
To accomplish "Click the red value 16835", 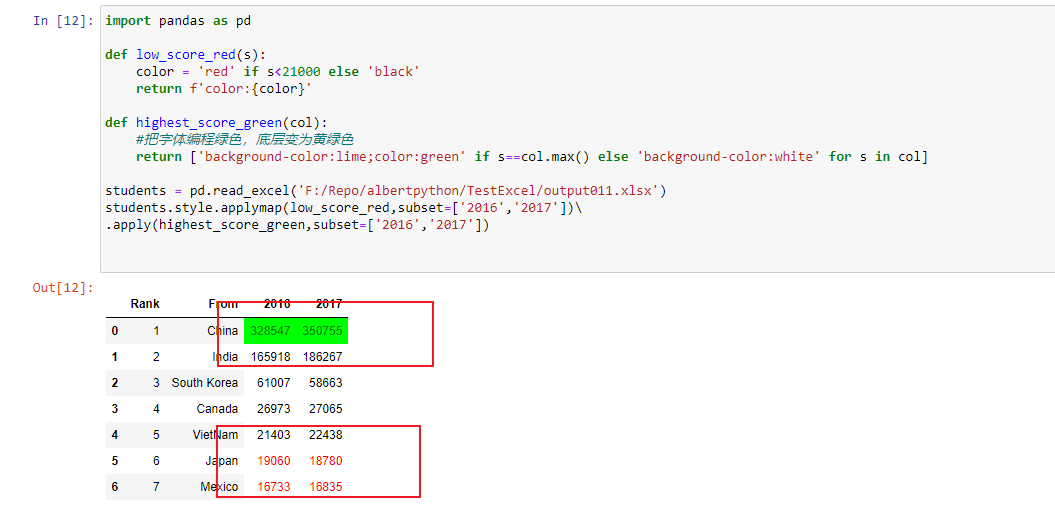I will pyautogui.click(x=326, y=486).
